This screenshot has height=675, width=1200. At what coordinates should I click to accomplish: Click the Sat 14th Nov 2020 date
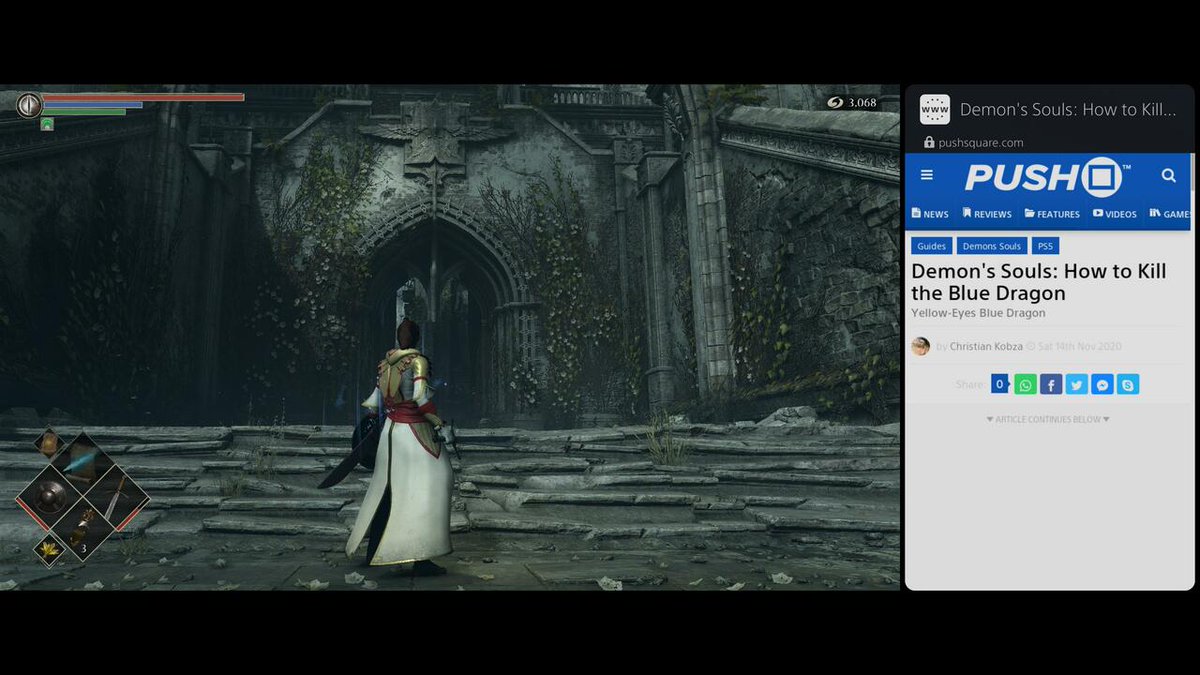tap(1079, 347)
